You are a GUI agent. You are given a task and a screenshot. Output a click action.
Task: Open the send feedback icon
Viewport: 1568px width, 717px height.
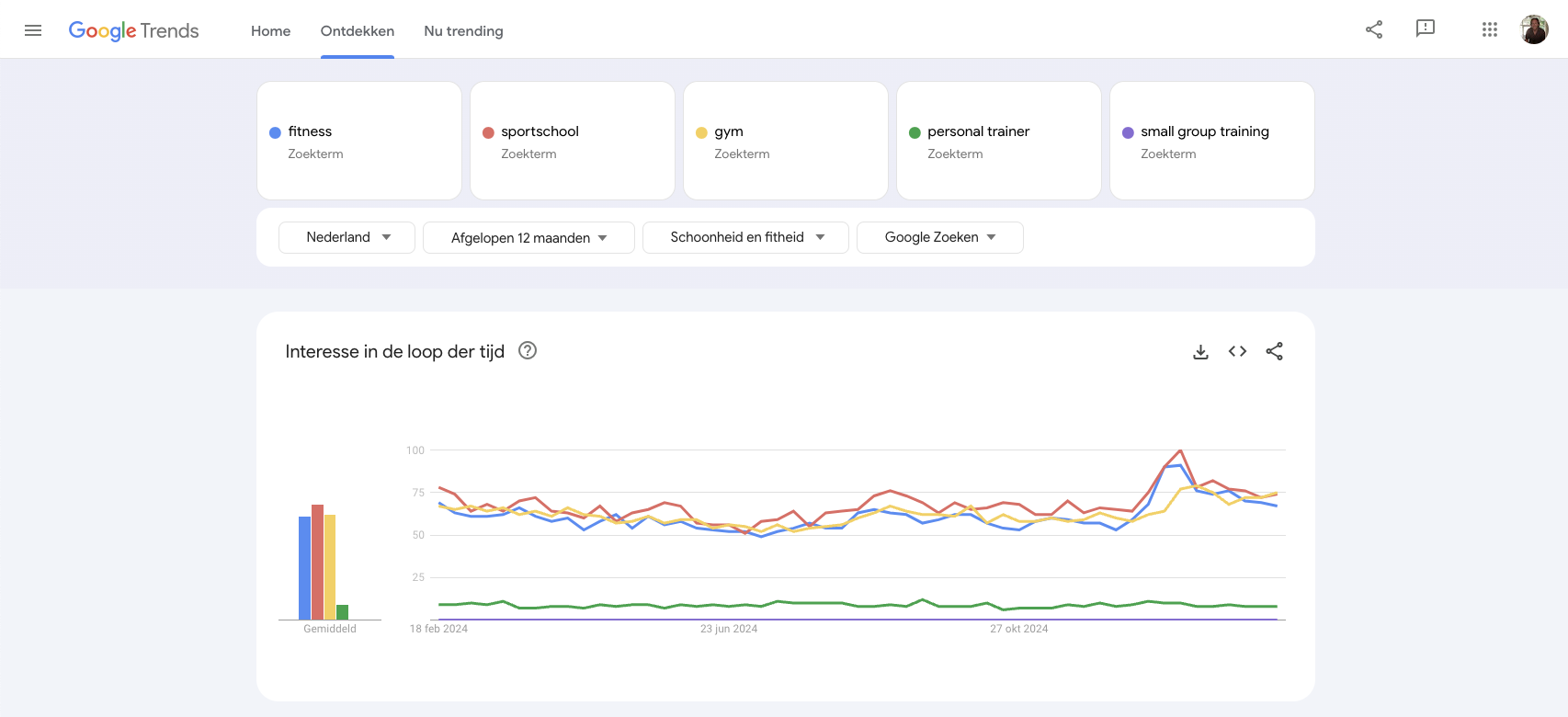[1426, 29]
